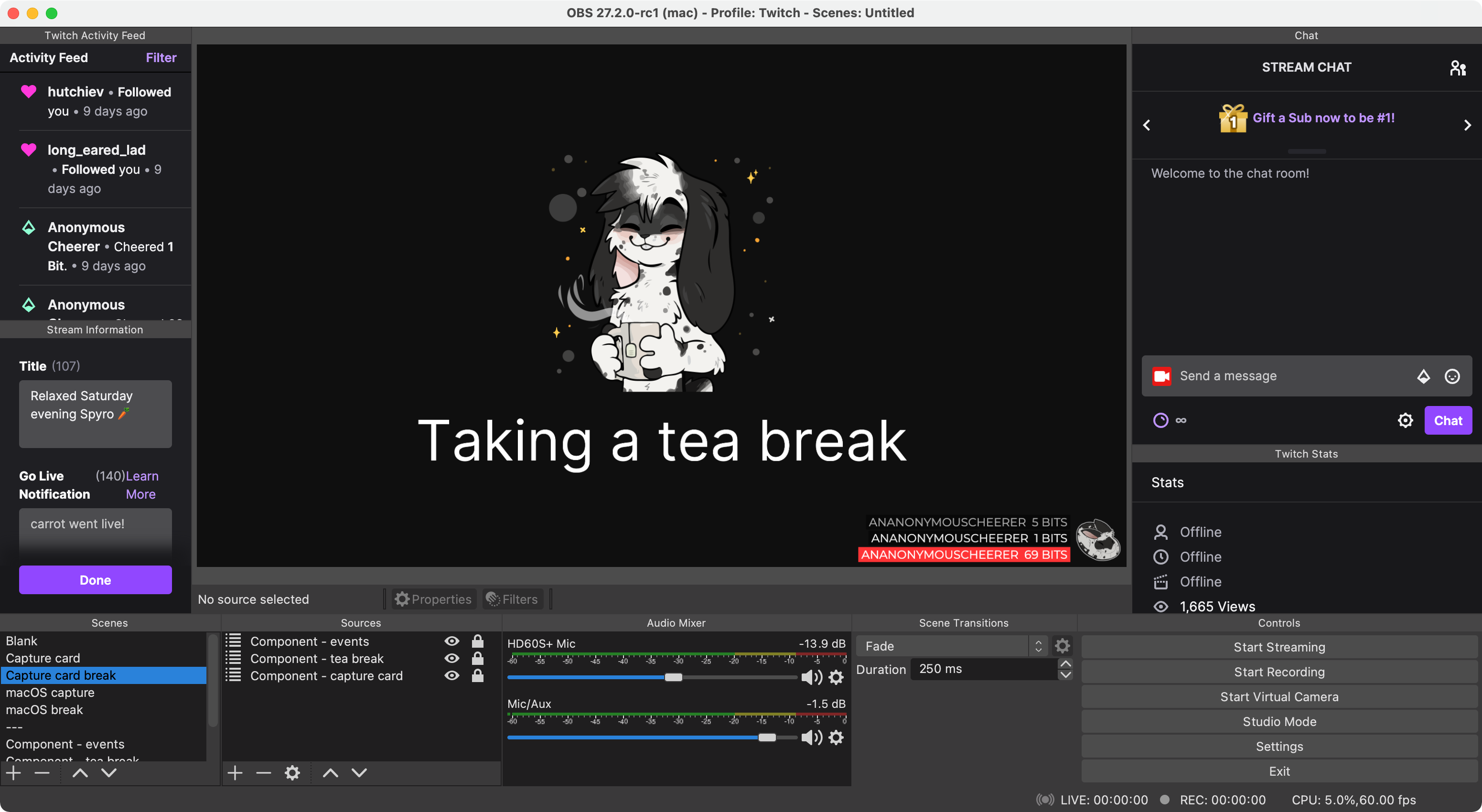Open Mic/Aux audio settings gear
The height and width of the screenshot is (812, 1482).
tap(836, 737)
